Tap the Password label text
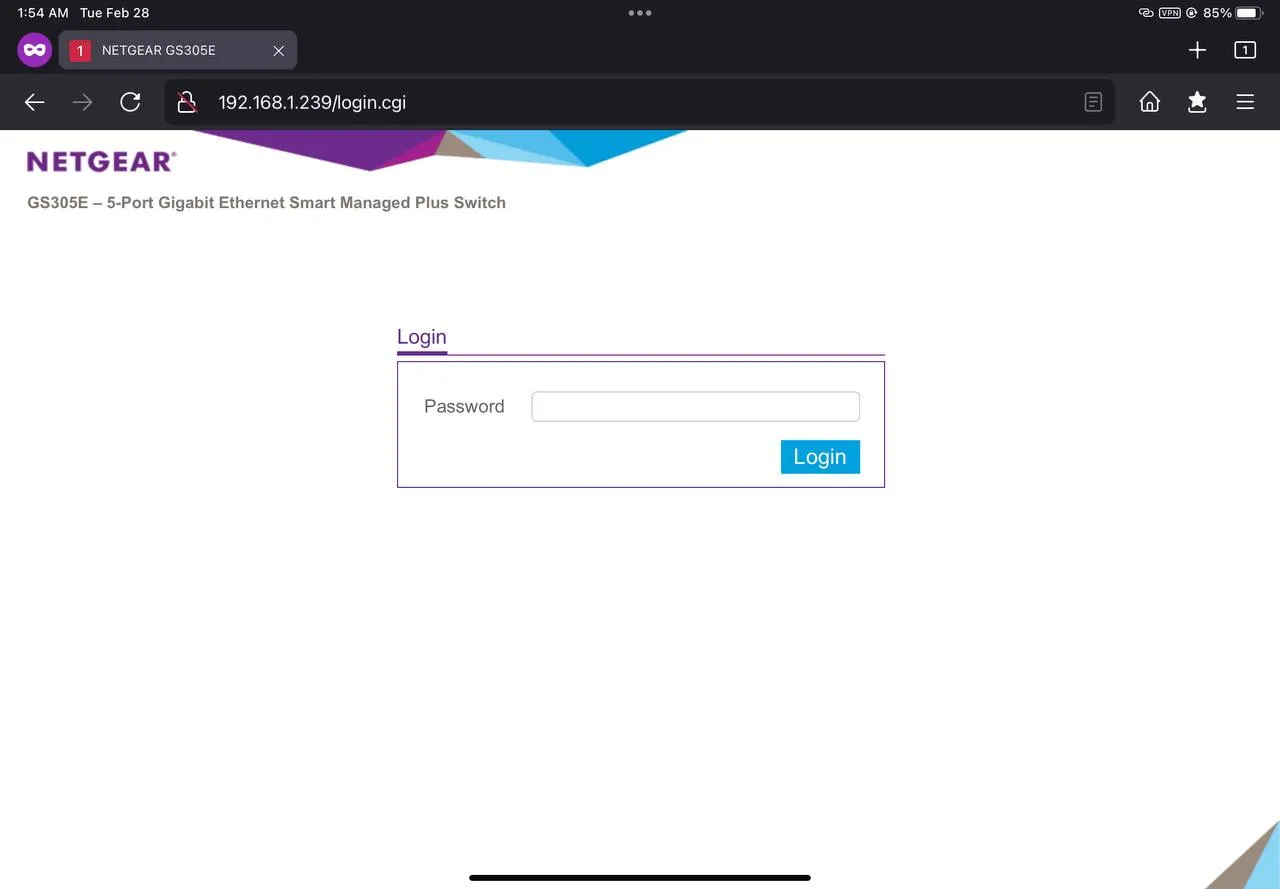The height and width of the screenshot is (889, 1280). pos(464,407)
